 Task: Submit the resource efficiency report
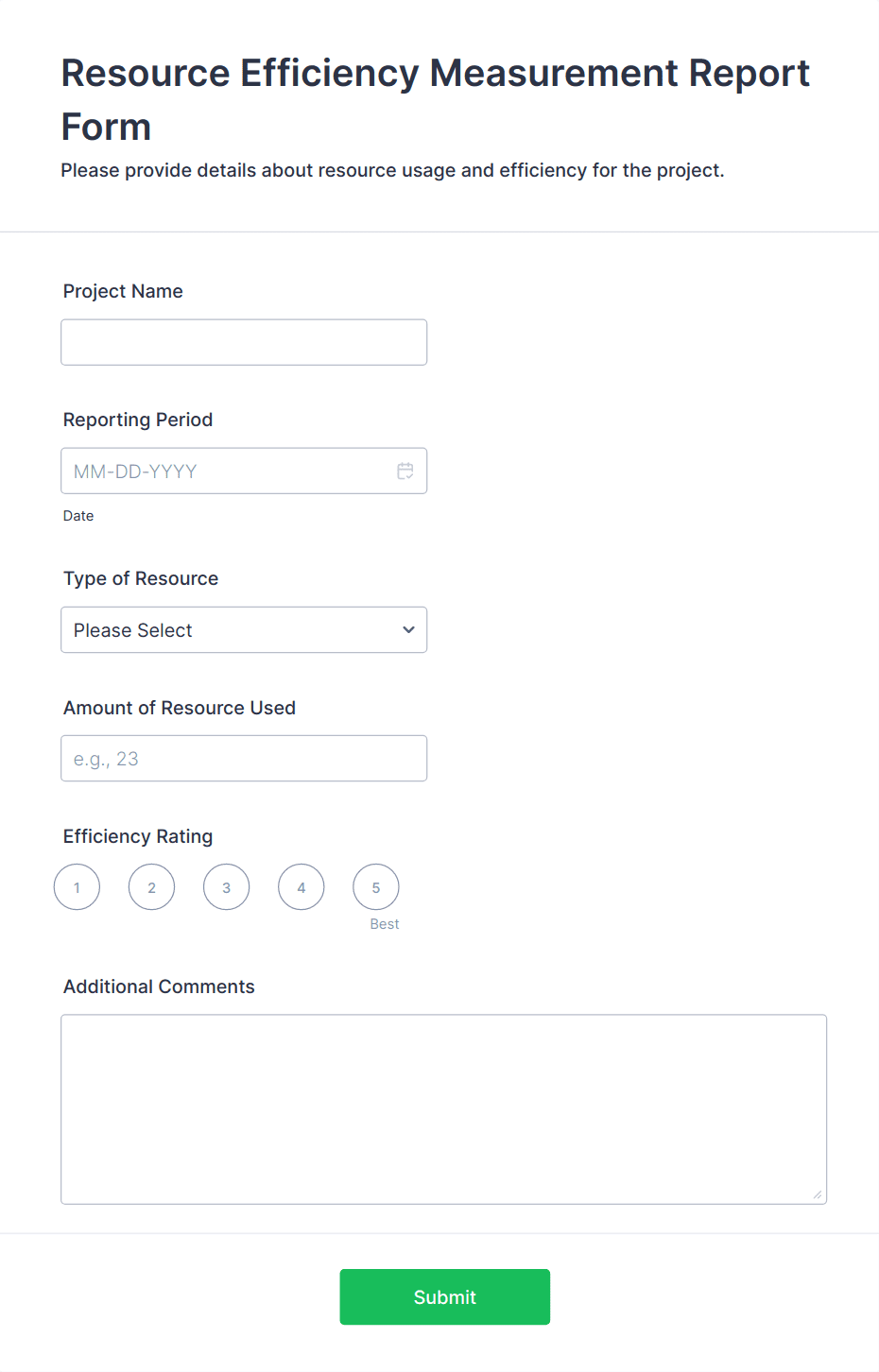(x=444, y=1296)
